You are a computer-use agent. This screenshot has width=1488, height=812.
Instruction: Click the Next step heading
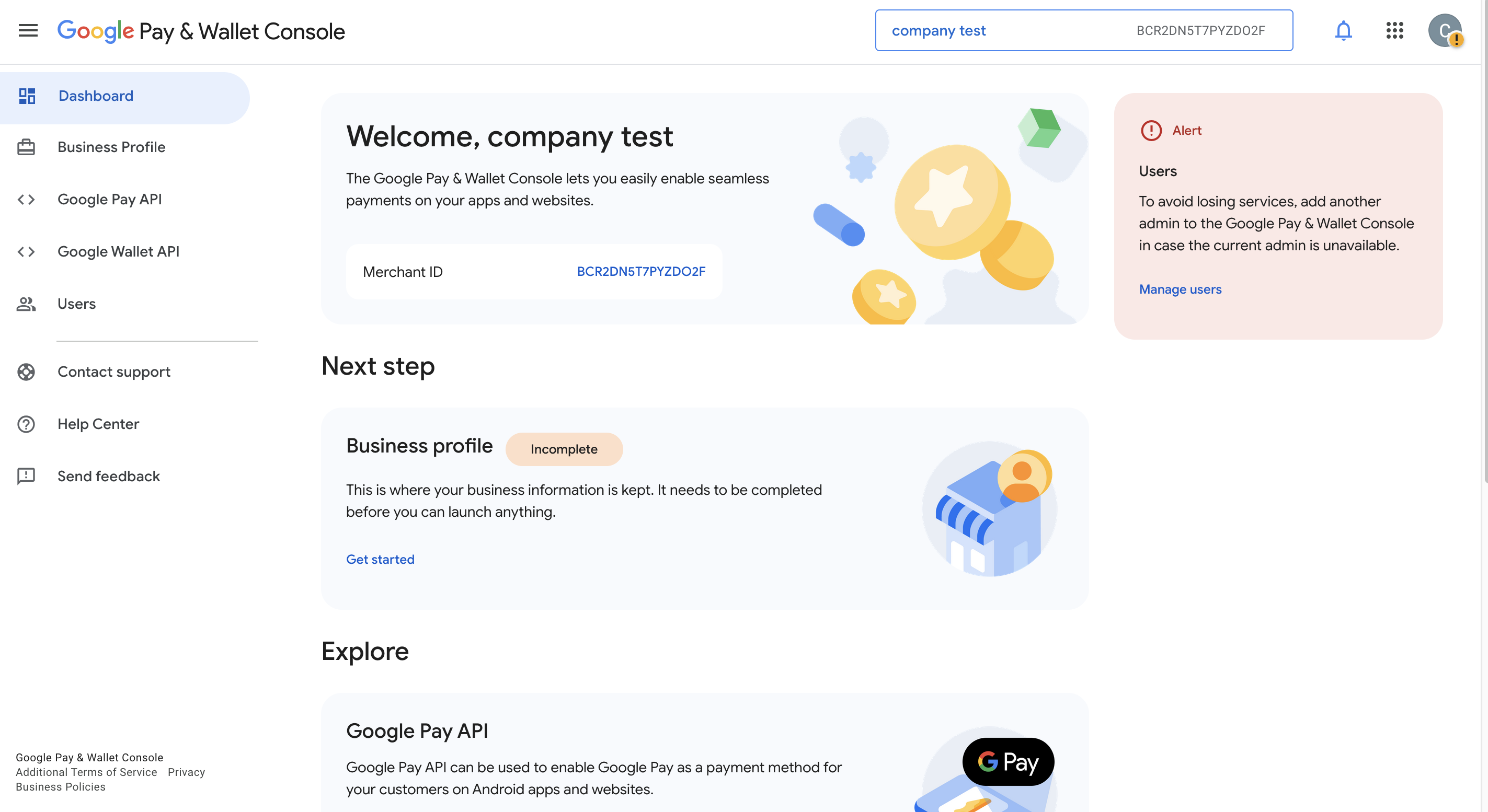click(x=378, y=366)
